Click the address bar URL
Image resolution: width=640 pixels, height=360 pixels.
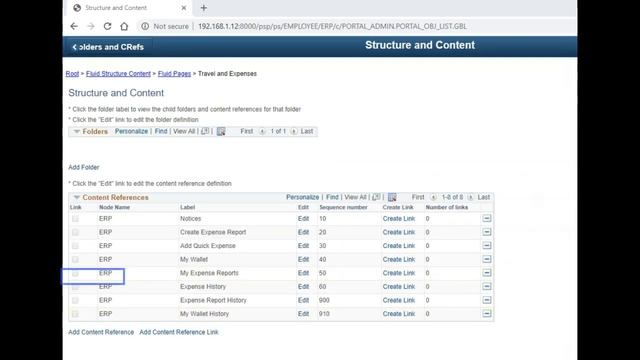tap(332, 26)
